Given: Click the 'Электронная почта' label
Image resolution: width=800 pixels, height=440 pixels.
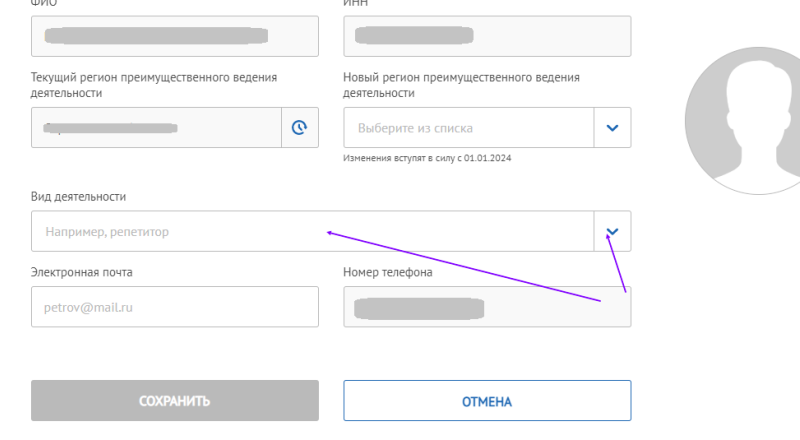Looking at the screenshot, I should pyautogui.click(x=82, y=272).
